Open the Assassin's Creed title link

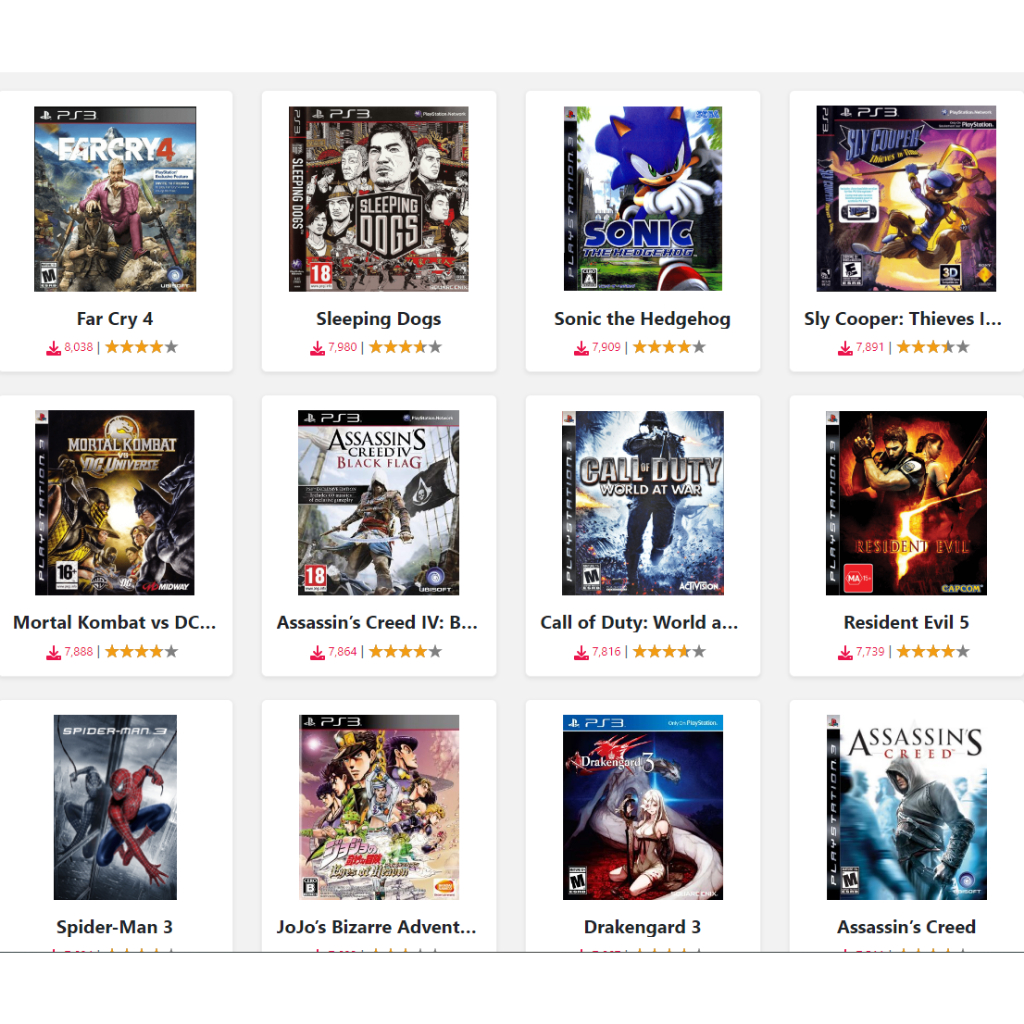pyautogui.click(x=906, y=927)
